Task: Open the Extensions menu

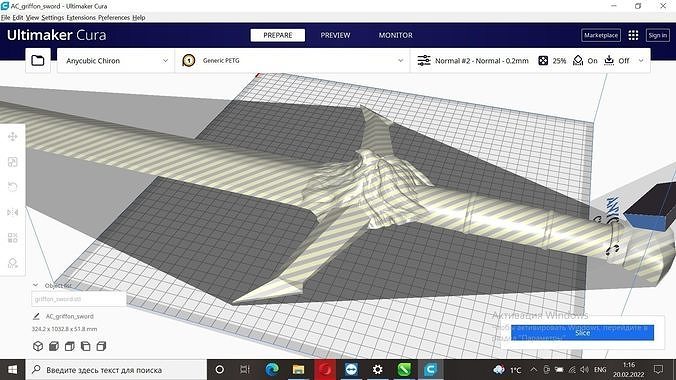Action: pos(81,18)
